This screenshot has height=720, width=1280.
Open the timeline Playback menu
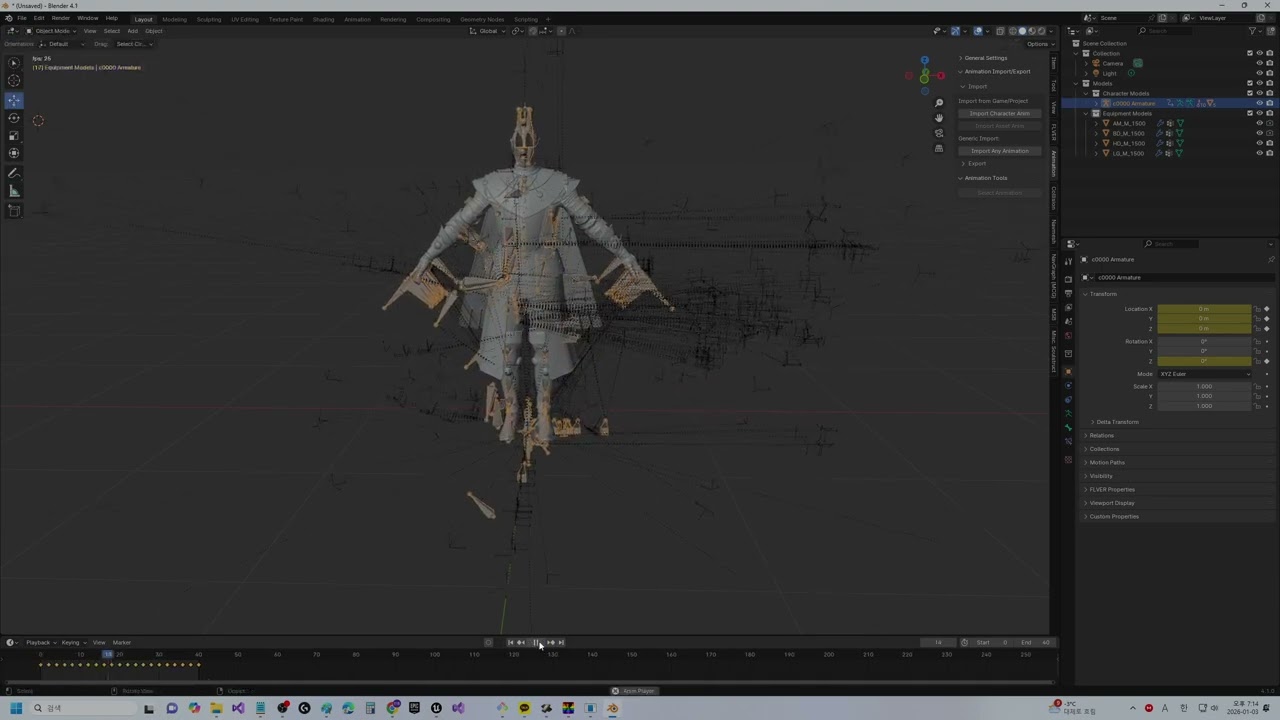tap(40, 642)
